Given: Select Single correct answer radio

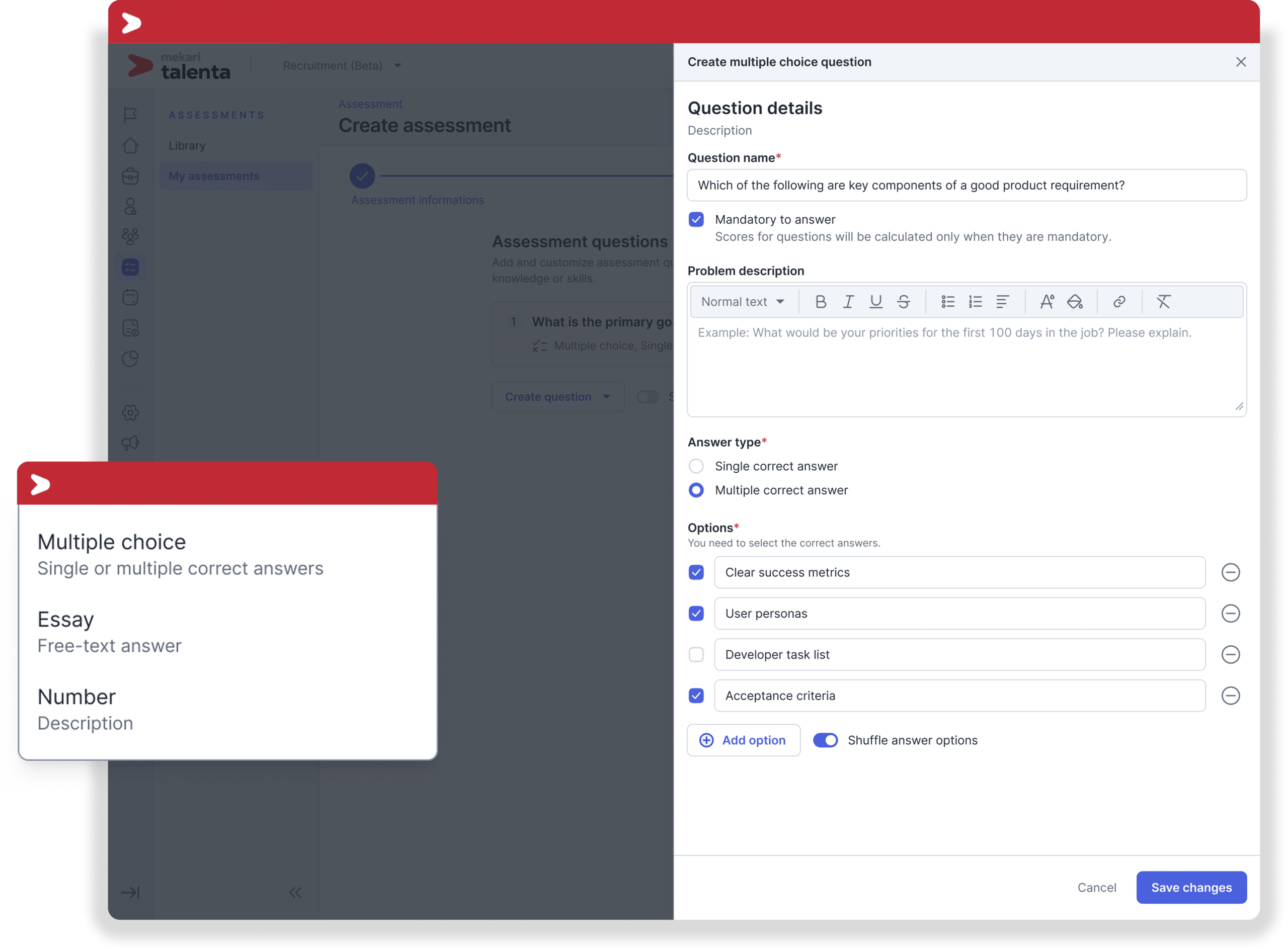Looking at the screenshot, I should pyautogui.click(x=696, y=466).
